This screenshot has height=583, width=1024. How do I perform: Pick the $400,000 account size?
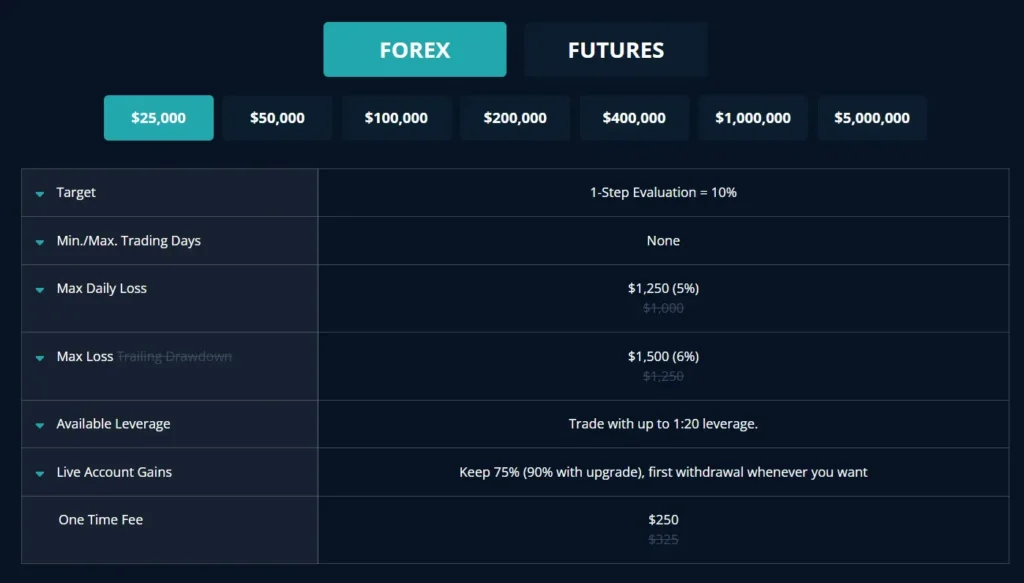coord(634,118)
